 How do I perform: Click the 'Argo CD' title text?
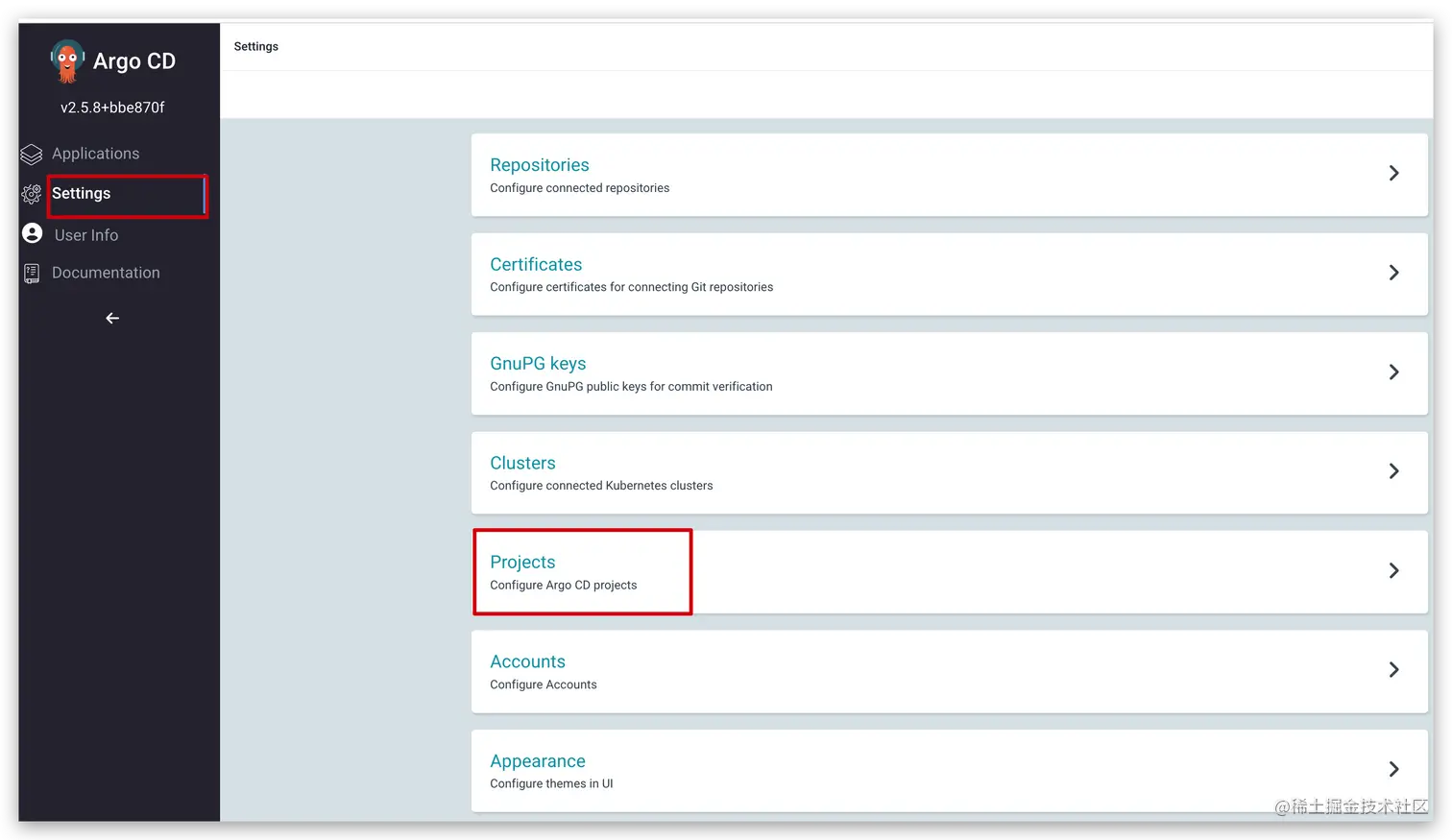pos(134,61)
